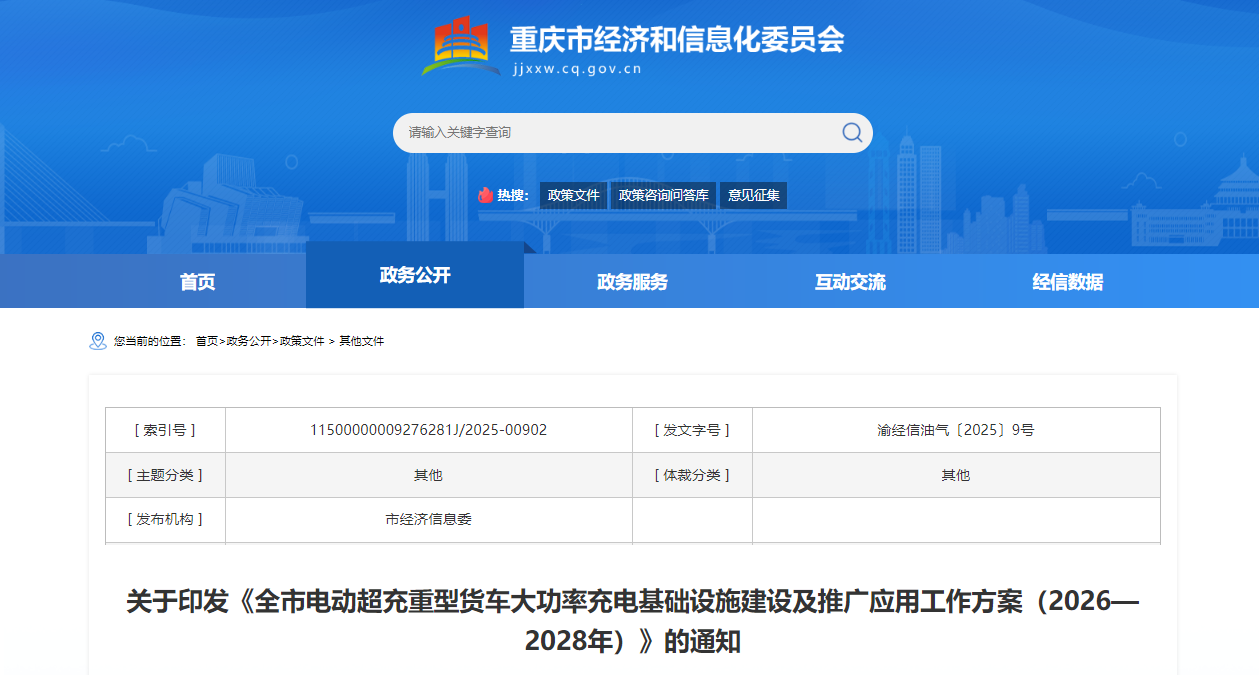Click the document number 渝经信油气〔2025〕9号
1259x675 pixels.
[955, 430]
